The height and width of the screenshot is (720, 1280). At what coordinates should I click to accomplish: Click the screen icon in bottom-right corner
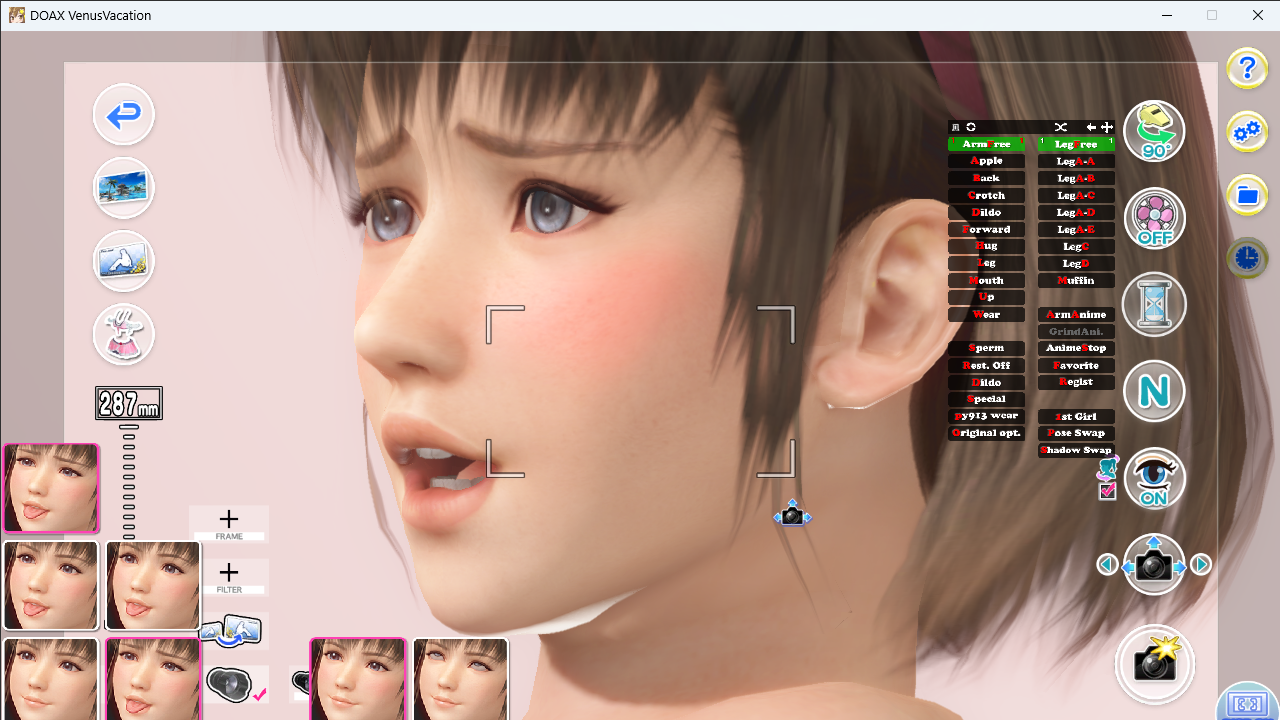[1248, 704]
